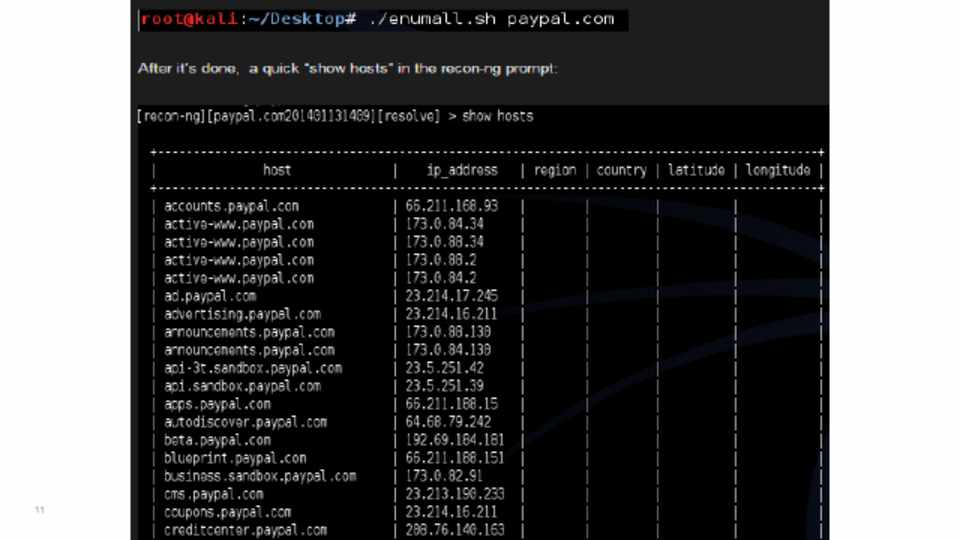Select the ip_address column header
Image resolution: width=960 pixels, height=540 pixels.
tap(461, 170)
